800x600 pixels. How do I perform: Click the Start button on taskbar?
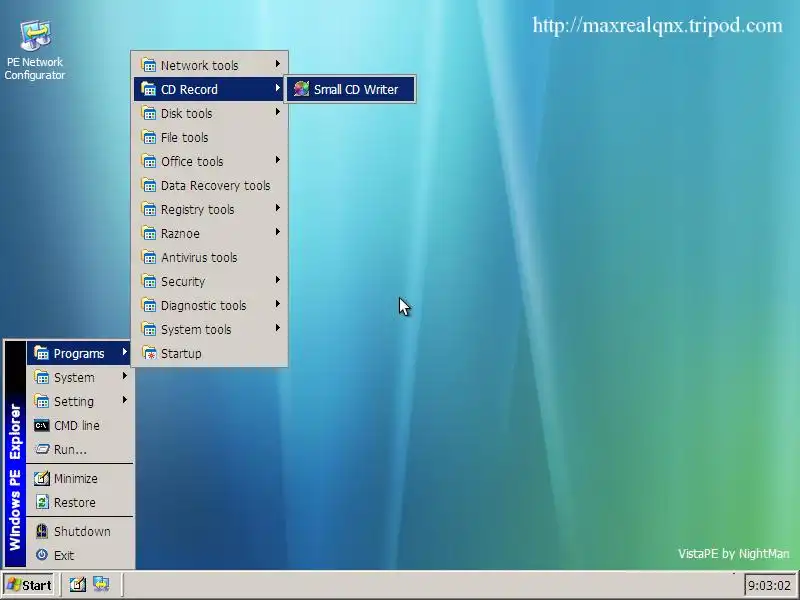coord(29,585)
